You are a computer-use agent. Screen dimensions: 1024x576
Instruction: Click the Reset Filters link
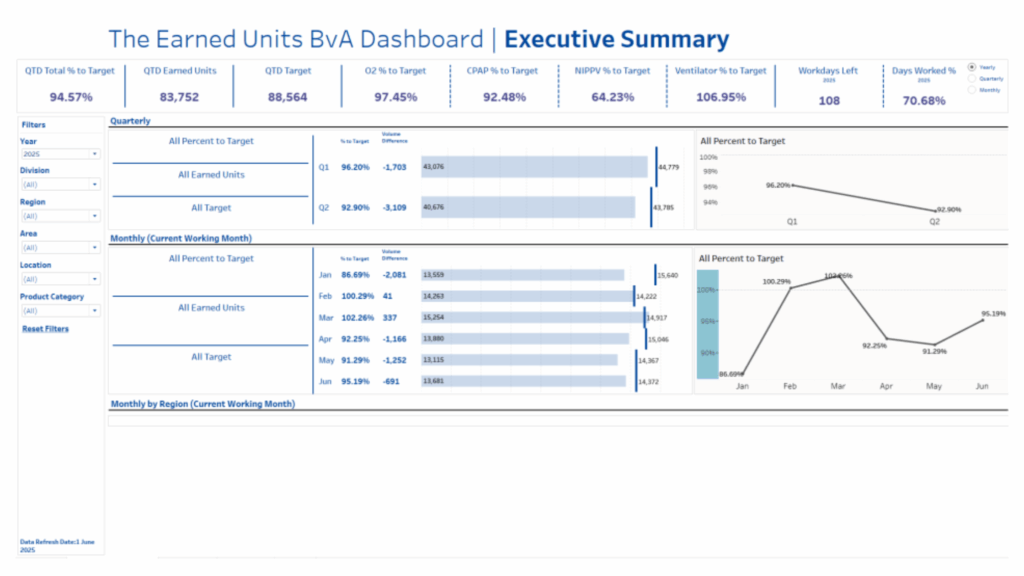[x=45, y=329]
